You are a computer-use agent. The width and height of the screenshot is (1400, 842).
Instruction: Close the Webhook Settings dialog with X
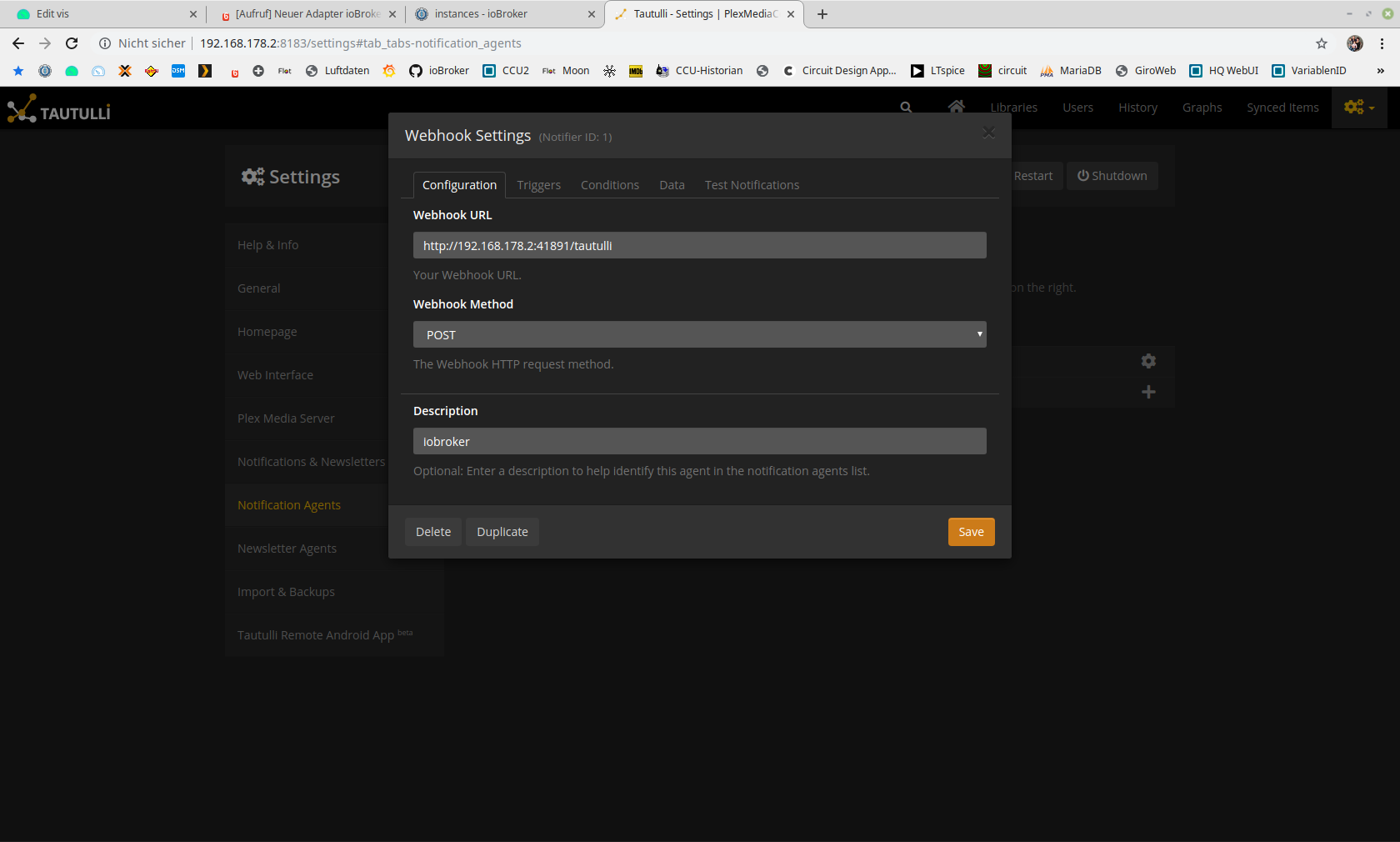tap(988, 133)
